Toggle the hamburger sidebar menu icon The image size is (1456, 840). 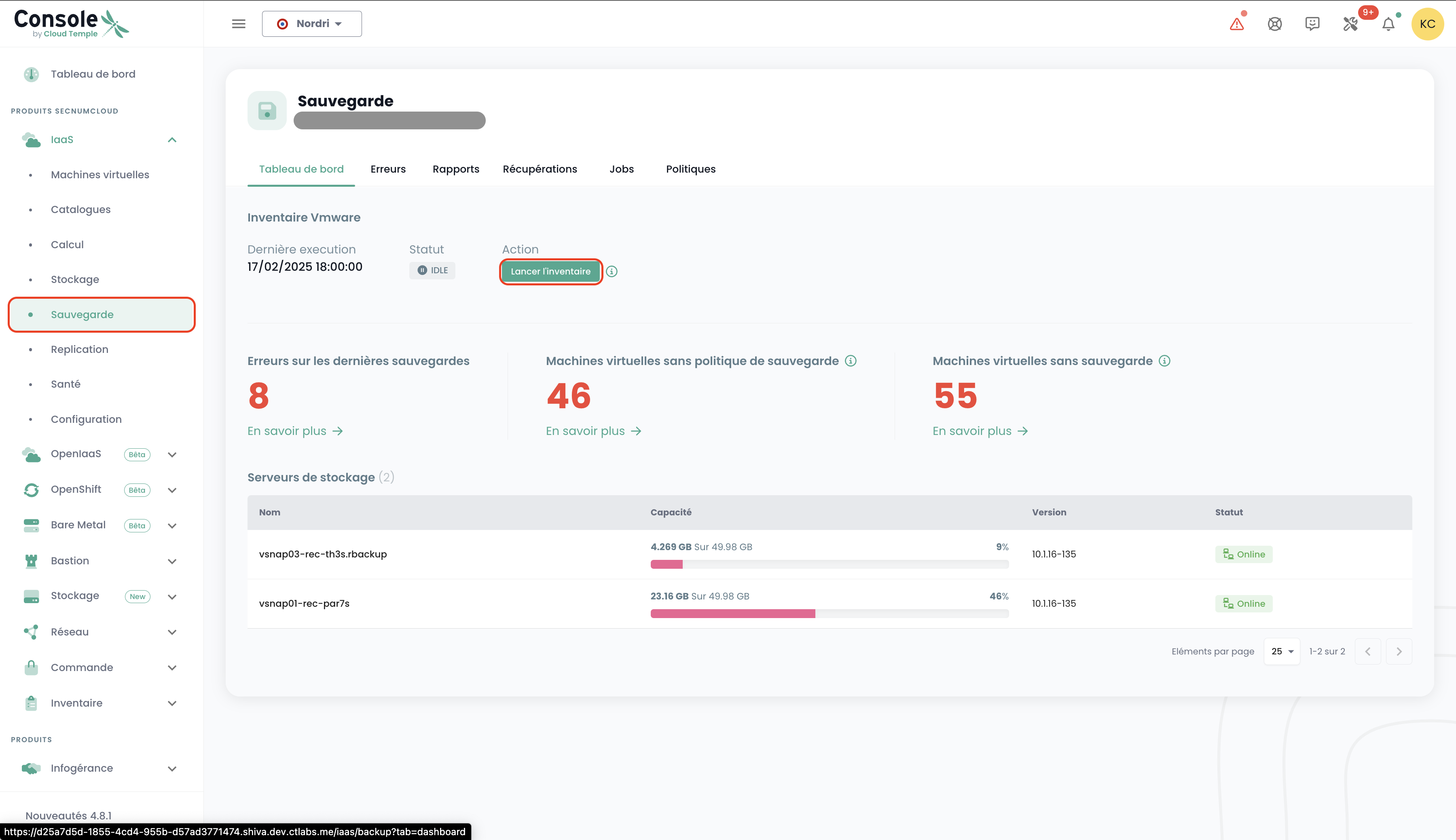[238, 24]
